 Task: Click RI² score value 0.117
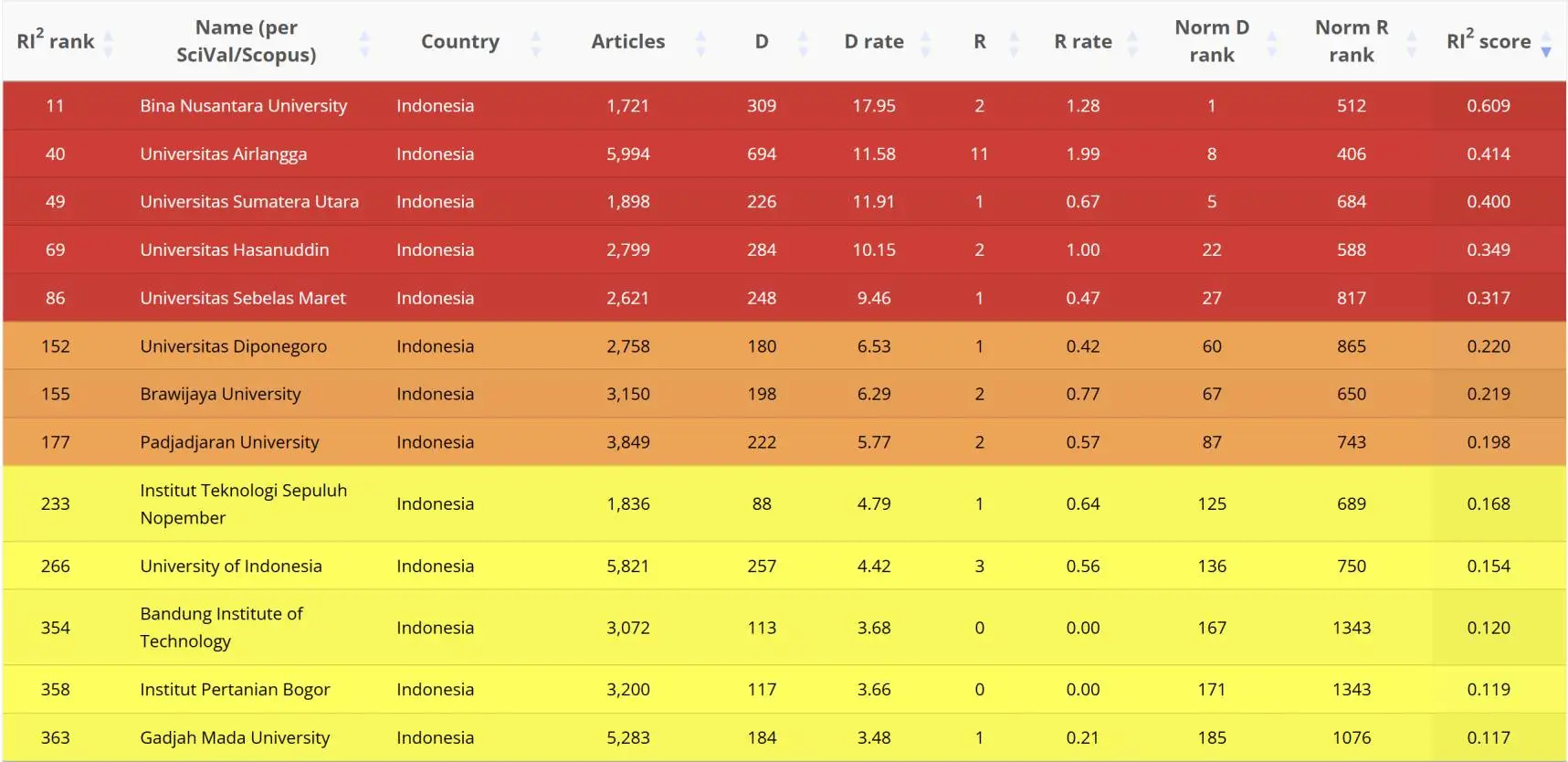tap(1489, 738)
